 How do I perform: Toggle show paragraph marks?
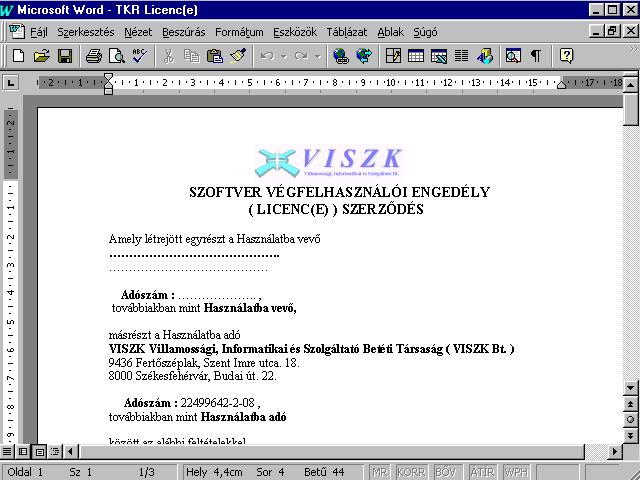536,56
